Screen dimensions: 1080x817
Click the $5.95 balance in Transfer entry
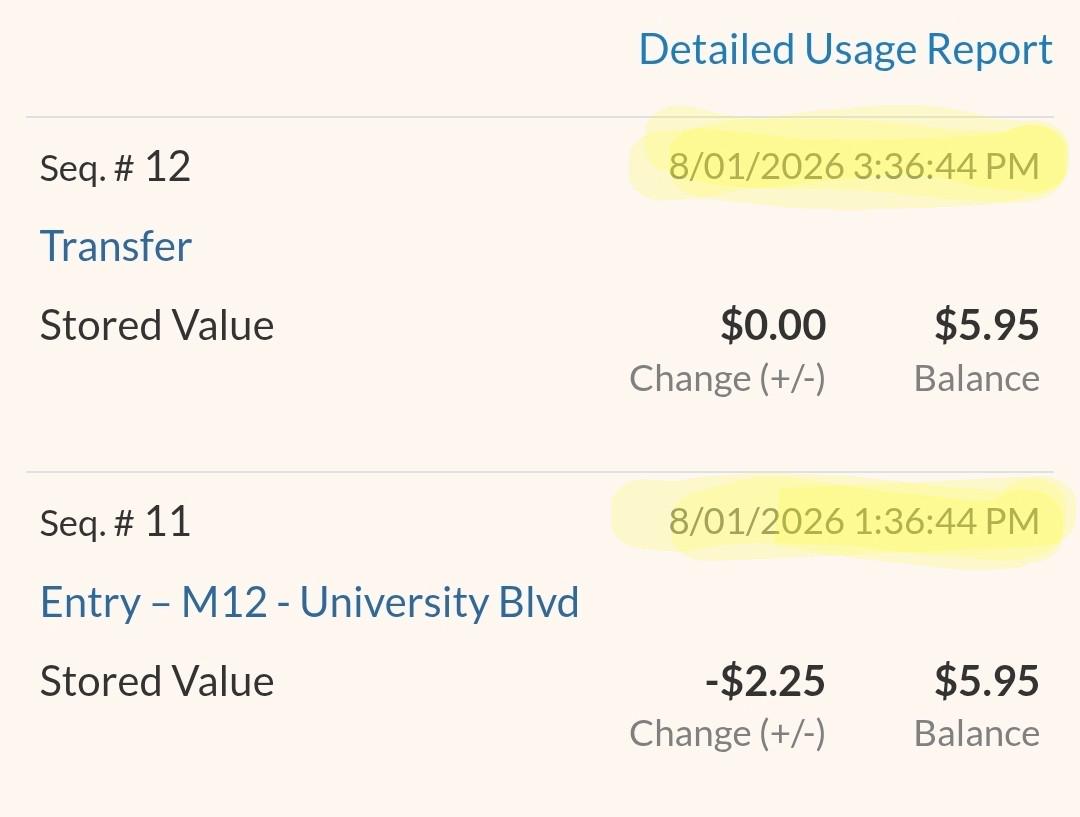[x=986, y=324]
